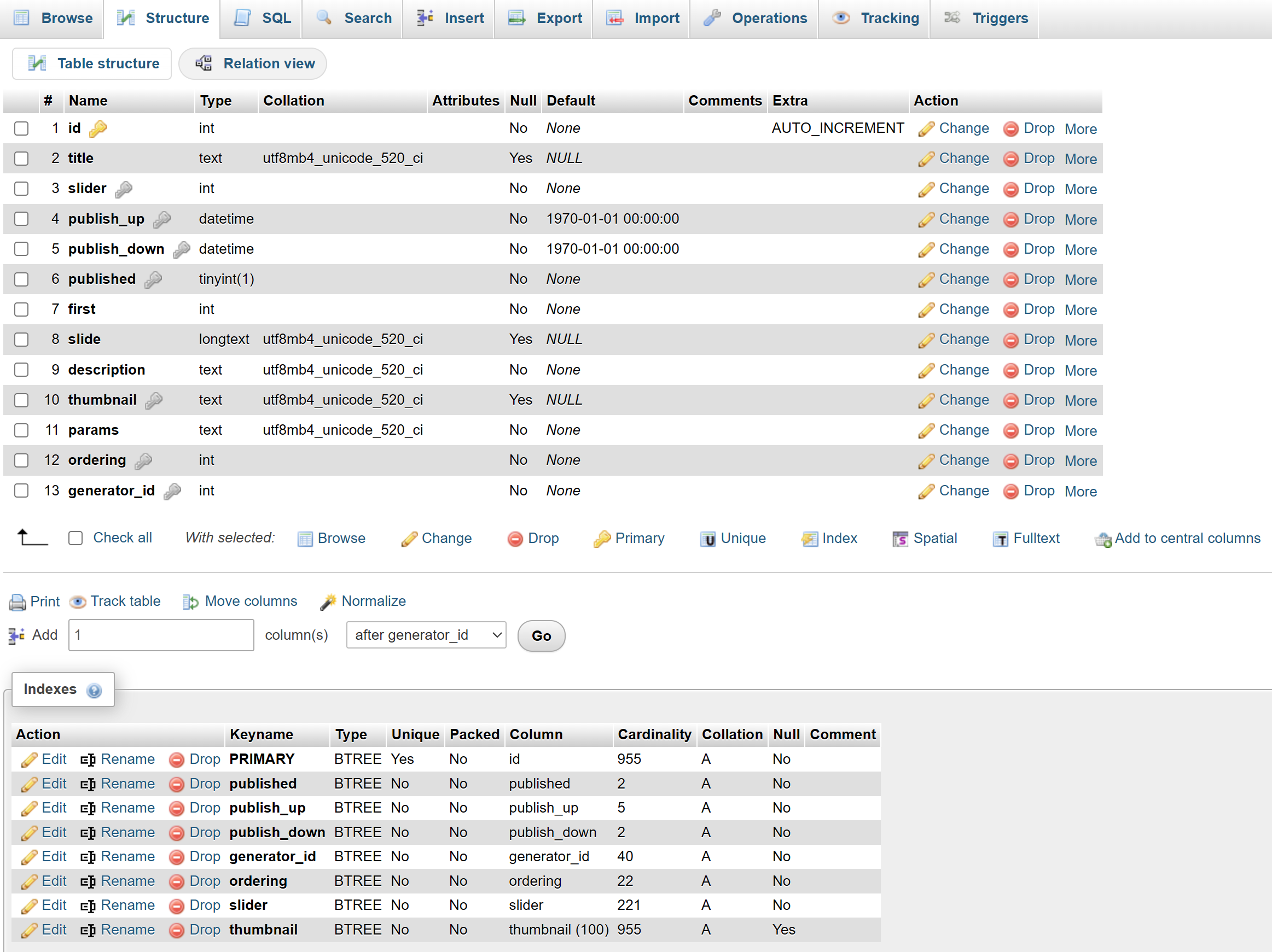Enable the Check all checkbox
The image size is (1272, 952).
[x=75, y=538]
